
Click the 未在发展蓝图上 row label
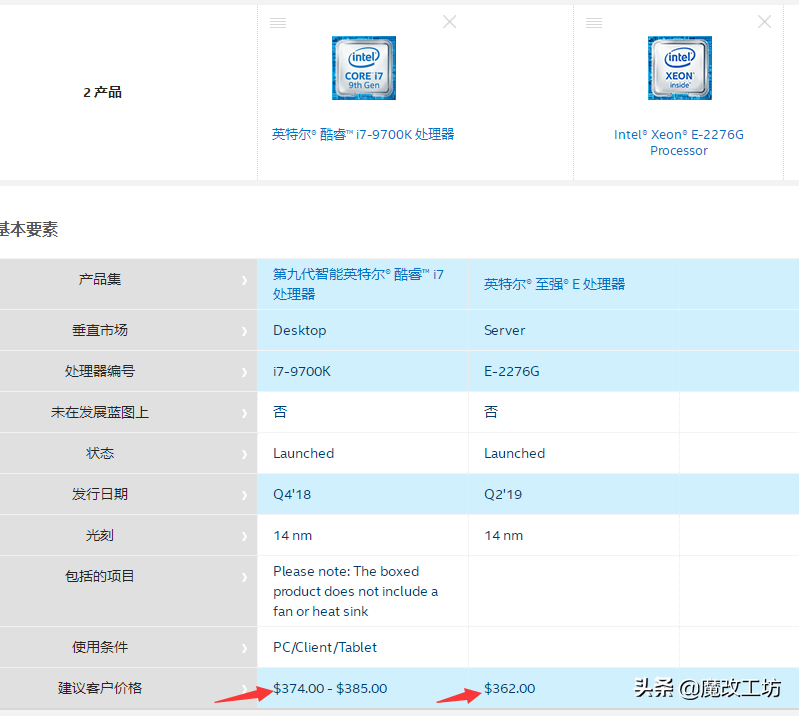tap(100, 412)
